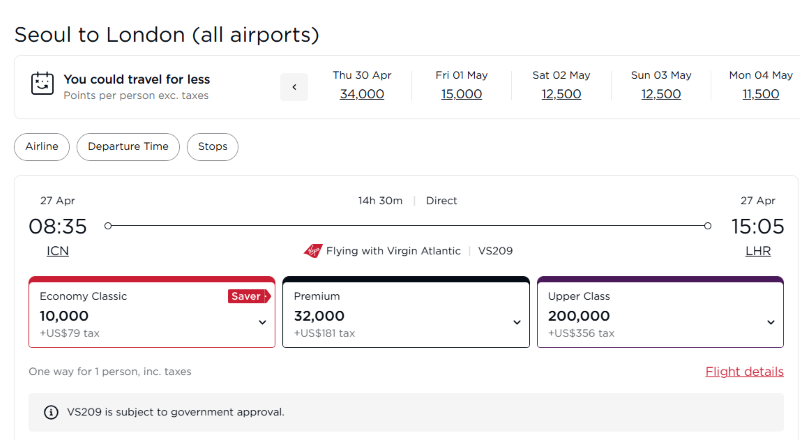
Task: Click the LHR airport code link
Action: [x=758, y=251]
